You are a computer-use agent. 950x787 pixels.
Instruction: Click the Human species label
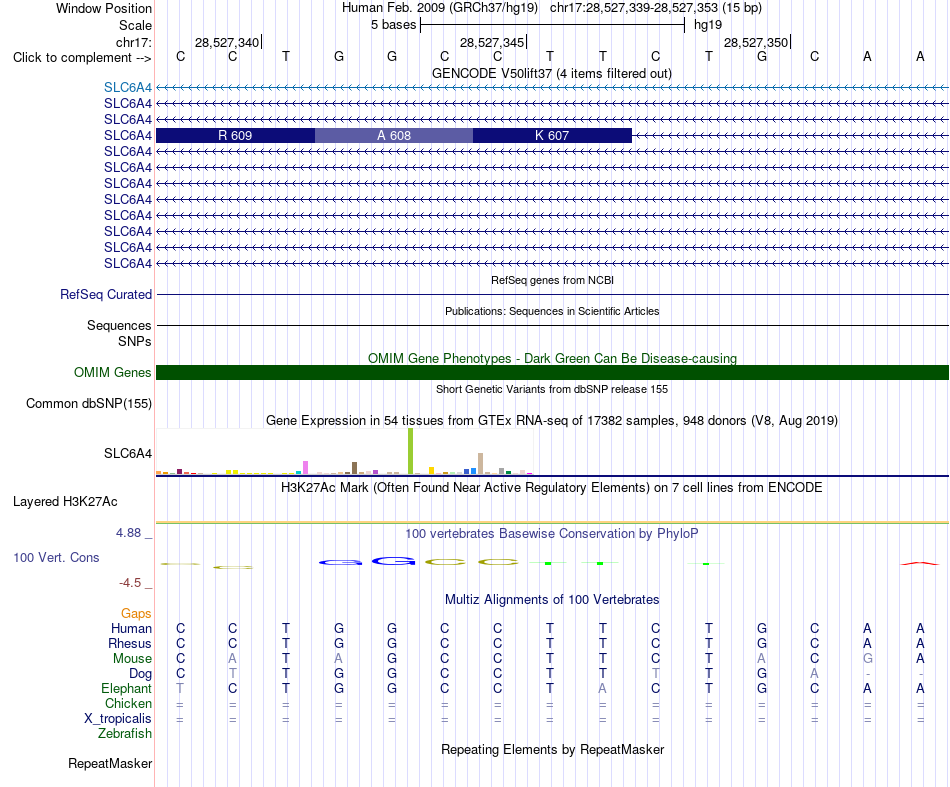[131, 629]
